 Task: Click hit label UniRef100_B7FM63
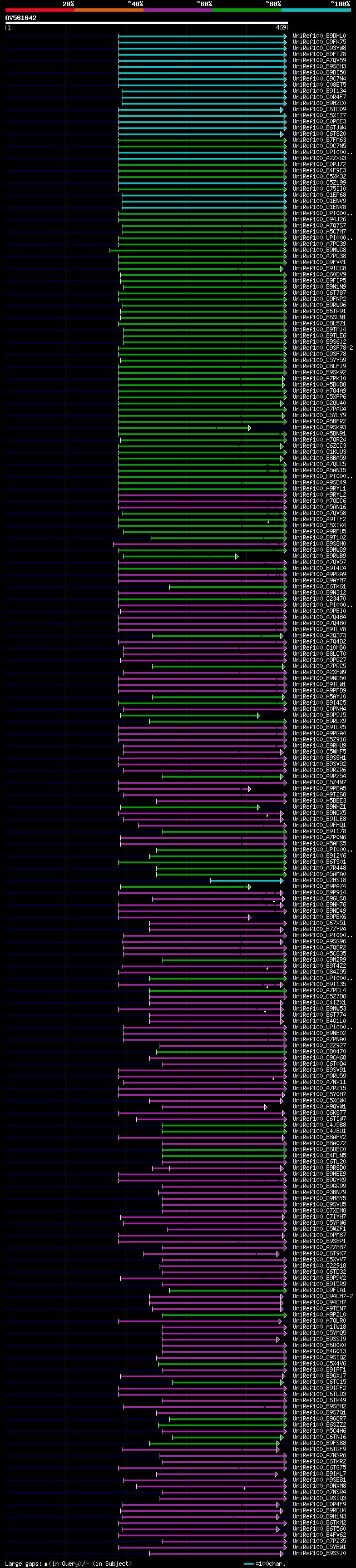pos(319,140)
